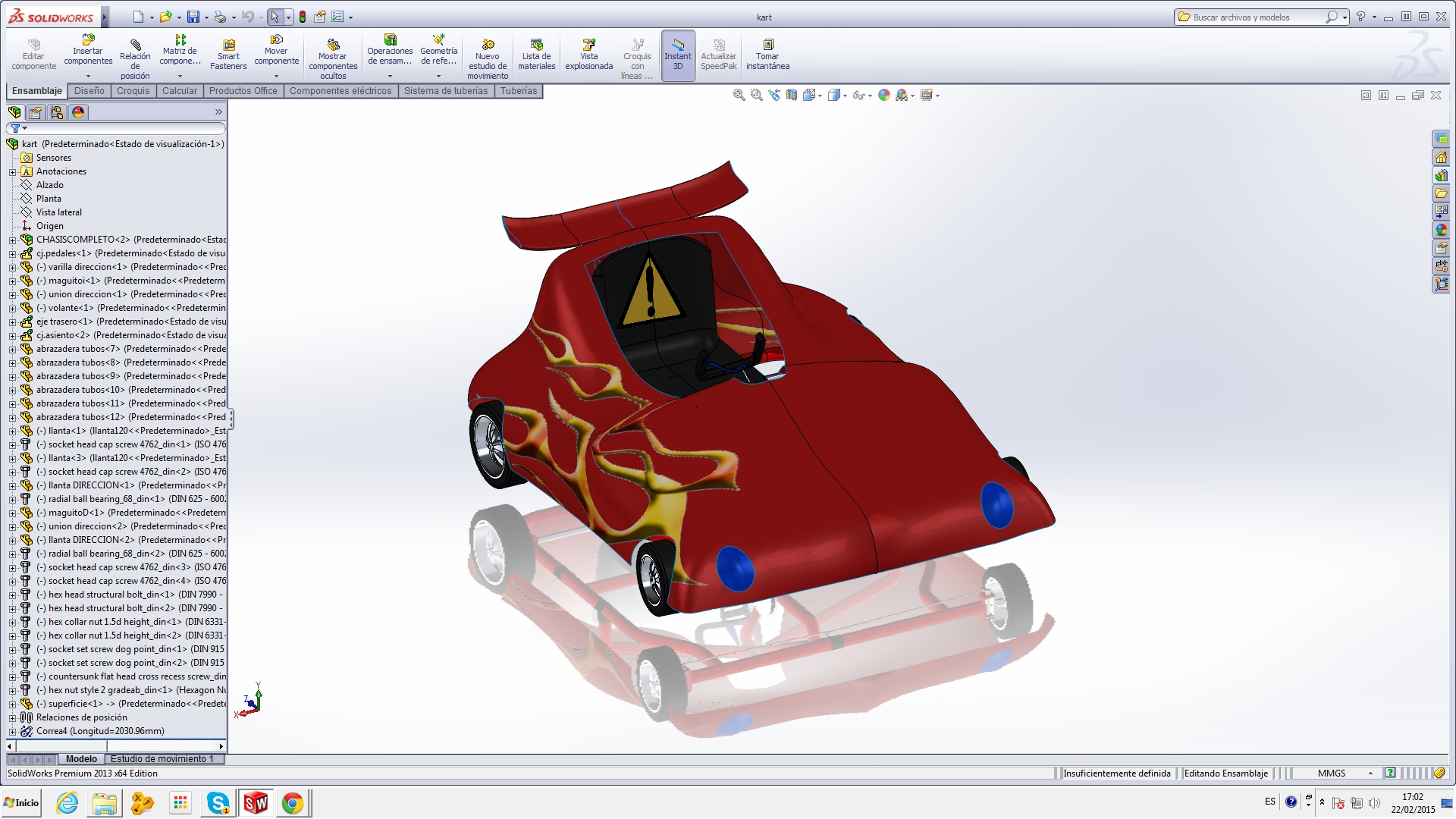The height and width of the screenshot is (819, 1456).
Task: Expand CHASISCOMPLETO<2> tree node
Action: [12, 240]
